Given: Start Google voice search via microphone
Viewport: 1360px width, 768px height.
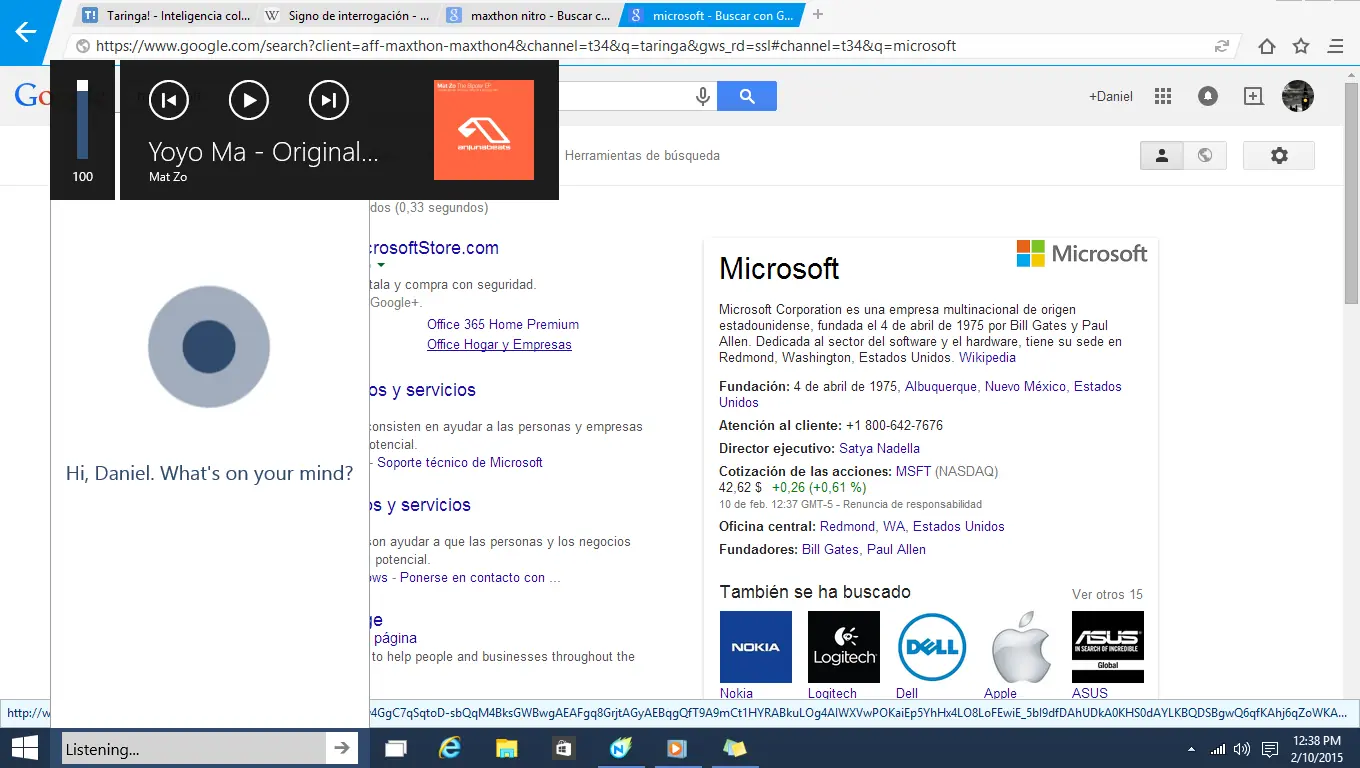Looking at the screenshot, I should point(703,96).
